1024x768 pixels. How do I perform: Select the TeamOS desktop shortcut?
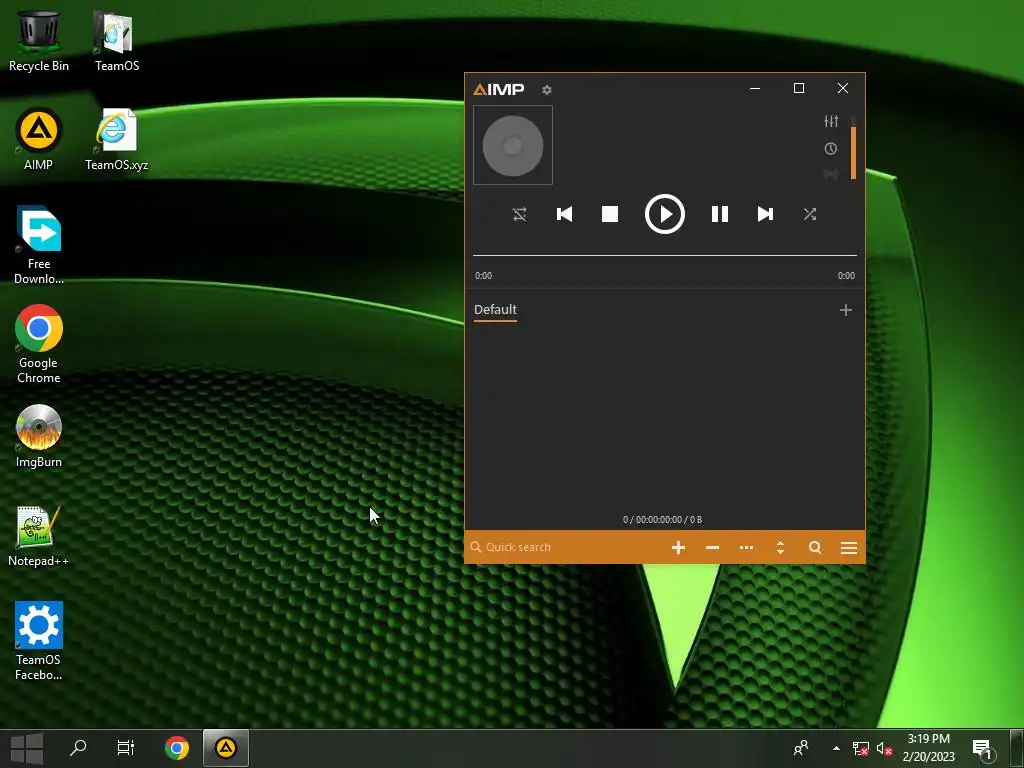pos(117,41)
